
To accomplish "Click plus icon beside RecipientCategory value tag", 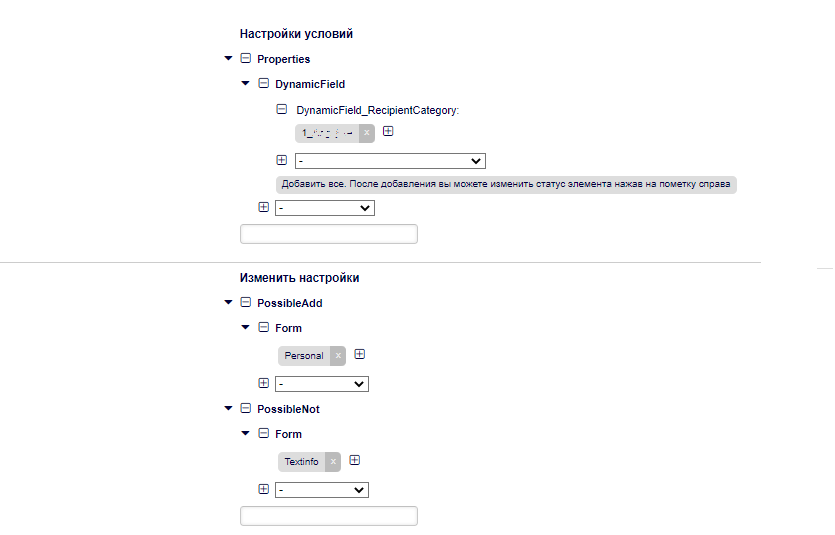I will (389, 131).
